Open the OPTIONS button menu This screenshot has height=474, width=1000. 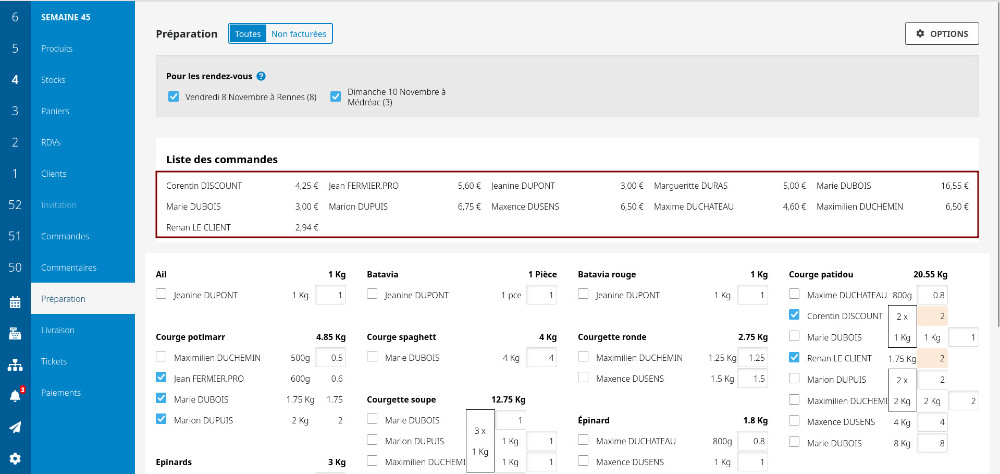941,34
